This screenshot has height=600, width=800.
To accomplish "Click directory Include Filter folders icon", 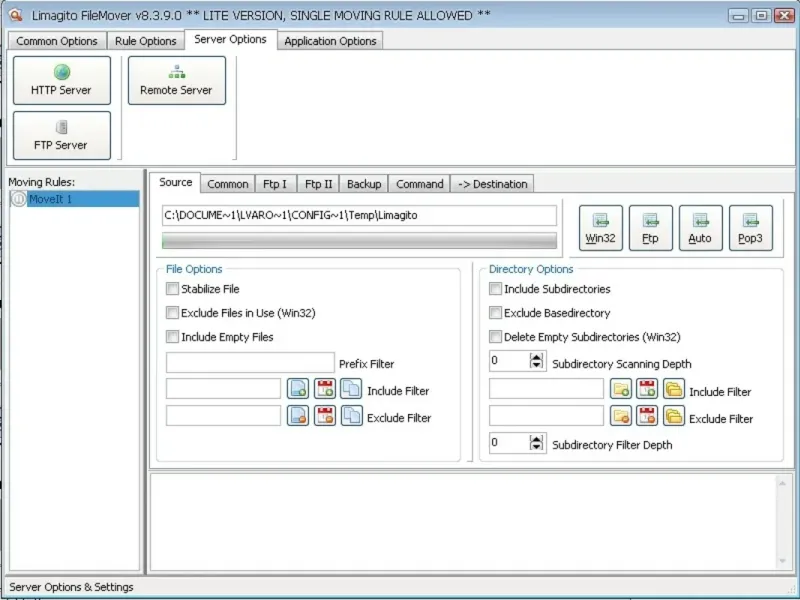I will click(x=673, y=389).
